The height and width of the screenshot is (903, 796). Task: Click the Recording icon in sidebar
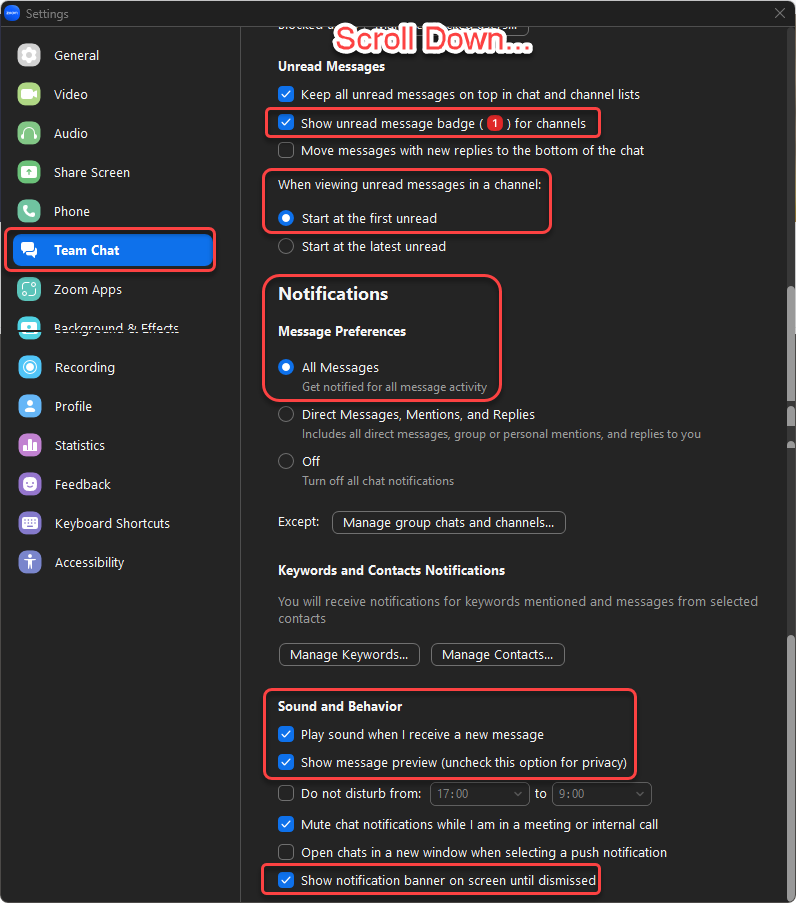(30, 367)
